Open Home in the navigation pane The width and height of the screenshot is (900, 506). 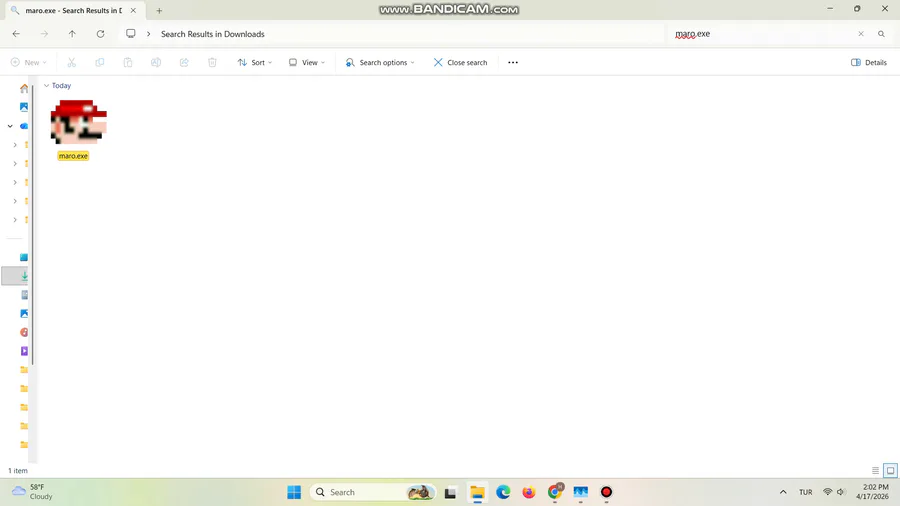point(24,88)
